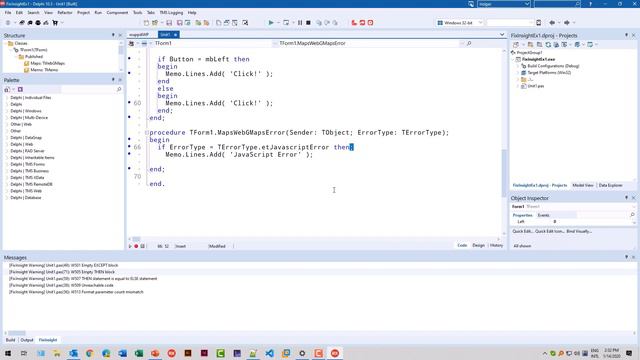Select the W509 Unreachable code warning
Viewport: 640px width, 360px height.
coord(61,285)
